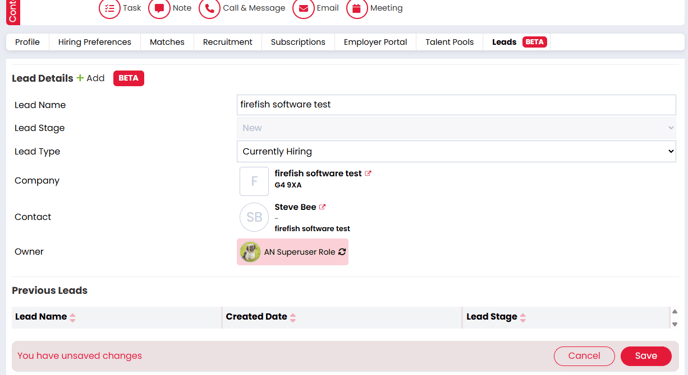Open external link icon beside Steve Bee
The width and height of the screenshot is (688, 375).
(x=322, y=207)
